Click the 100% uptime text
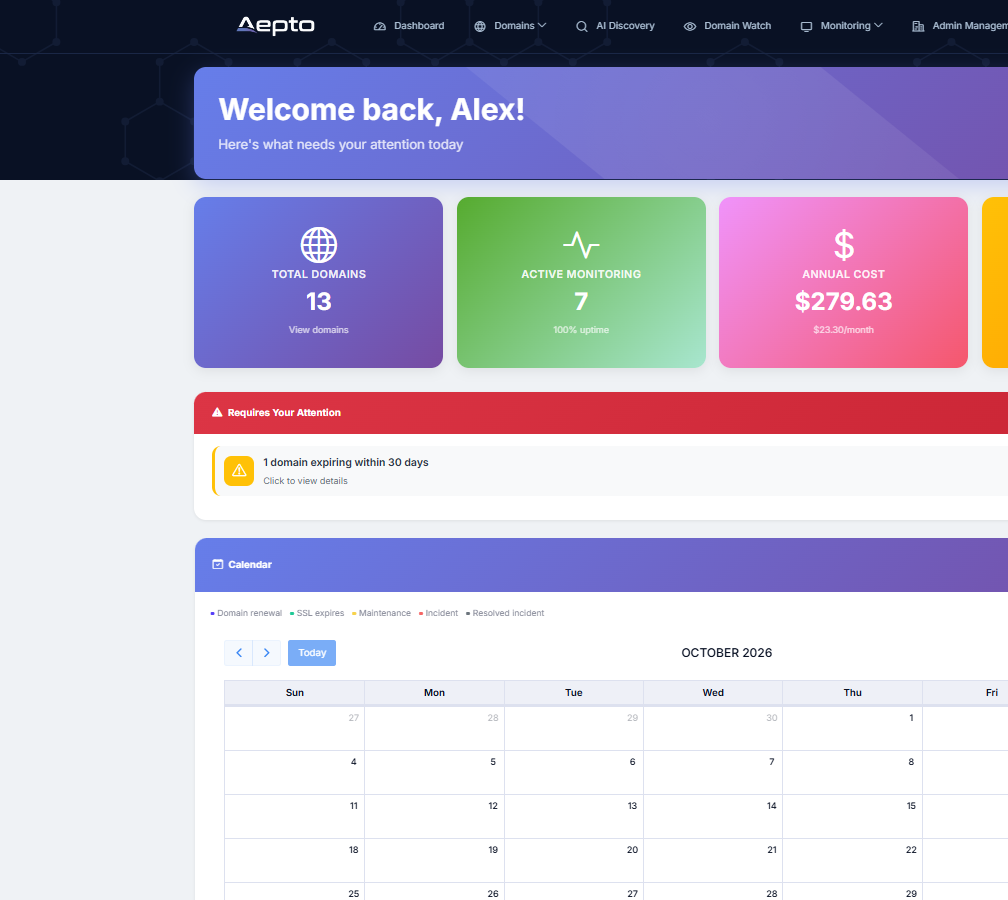This screenshot has width=1008, height=900. [x=581, y=330]
